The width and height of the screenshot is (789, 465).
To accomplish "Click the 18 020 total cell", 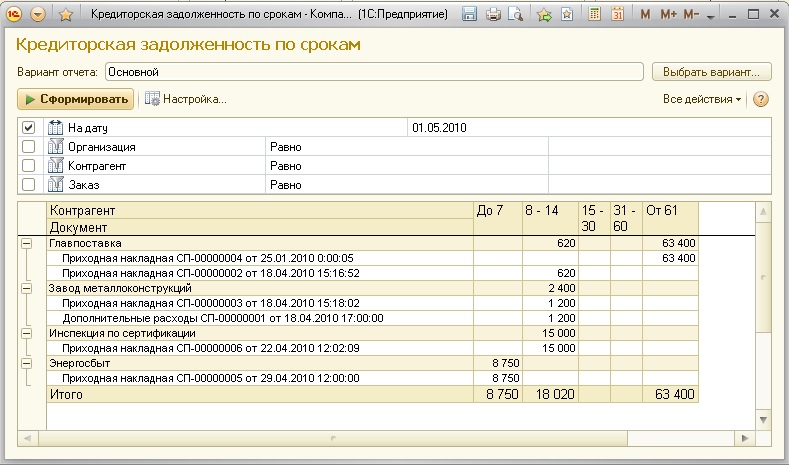I will [550, 394].
